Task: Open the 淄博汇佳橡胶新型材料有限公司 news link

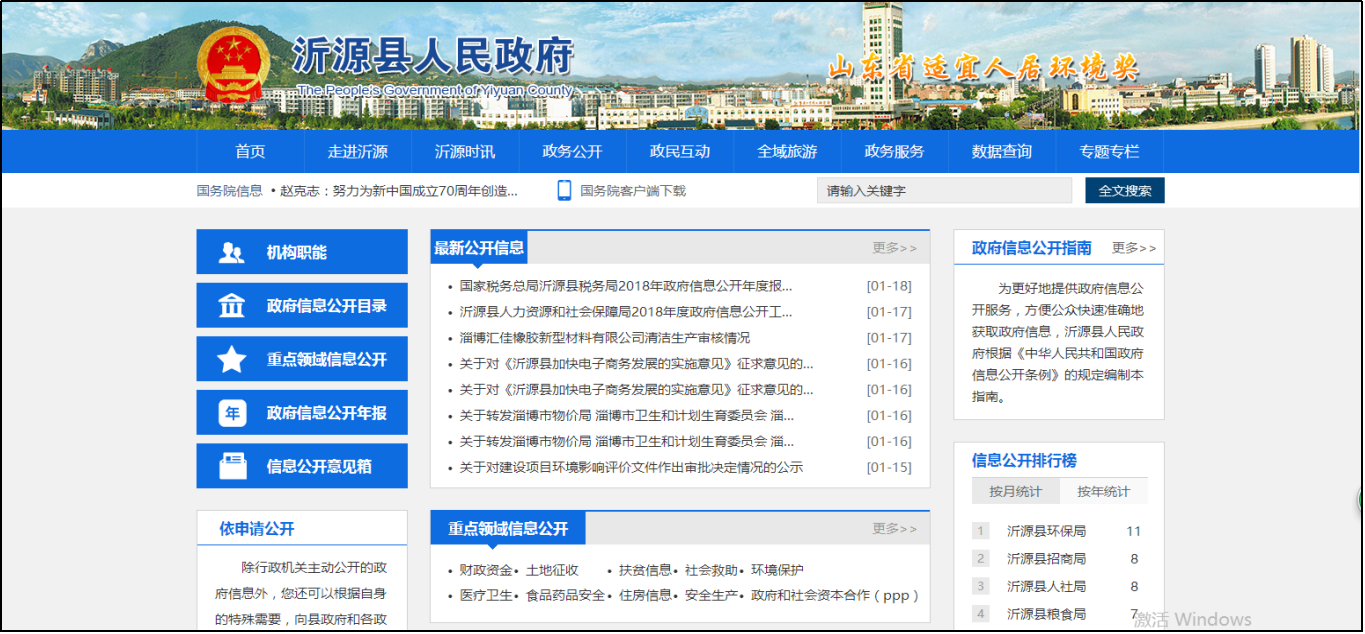Action: click(x=604, y=338)
